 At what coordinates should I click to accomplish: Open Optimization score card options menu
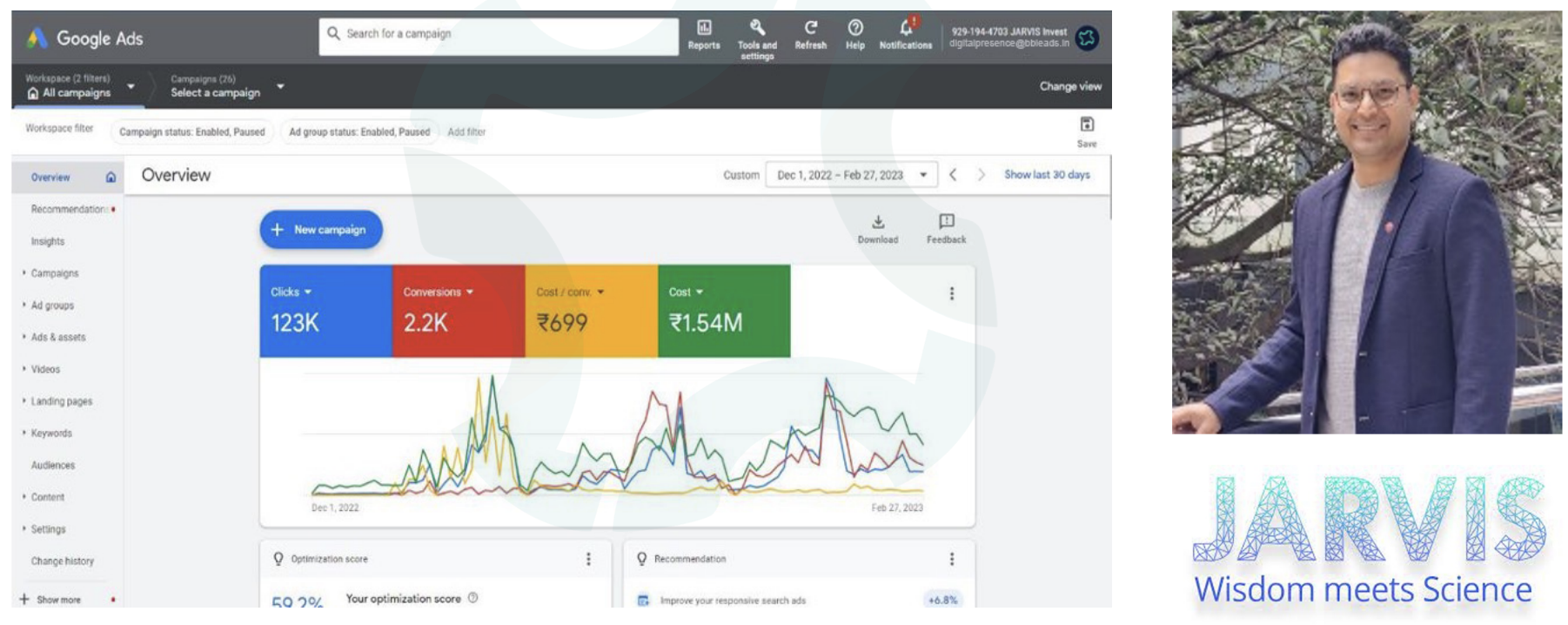point(588,559)
